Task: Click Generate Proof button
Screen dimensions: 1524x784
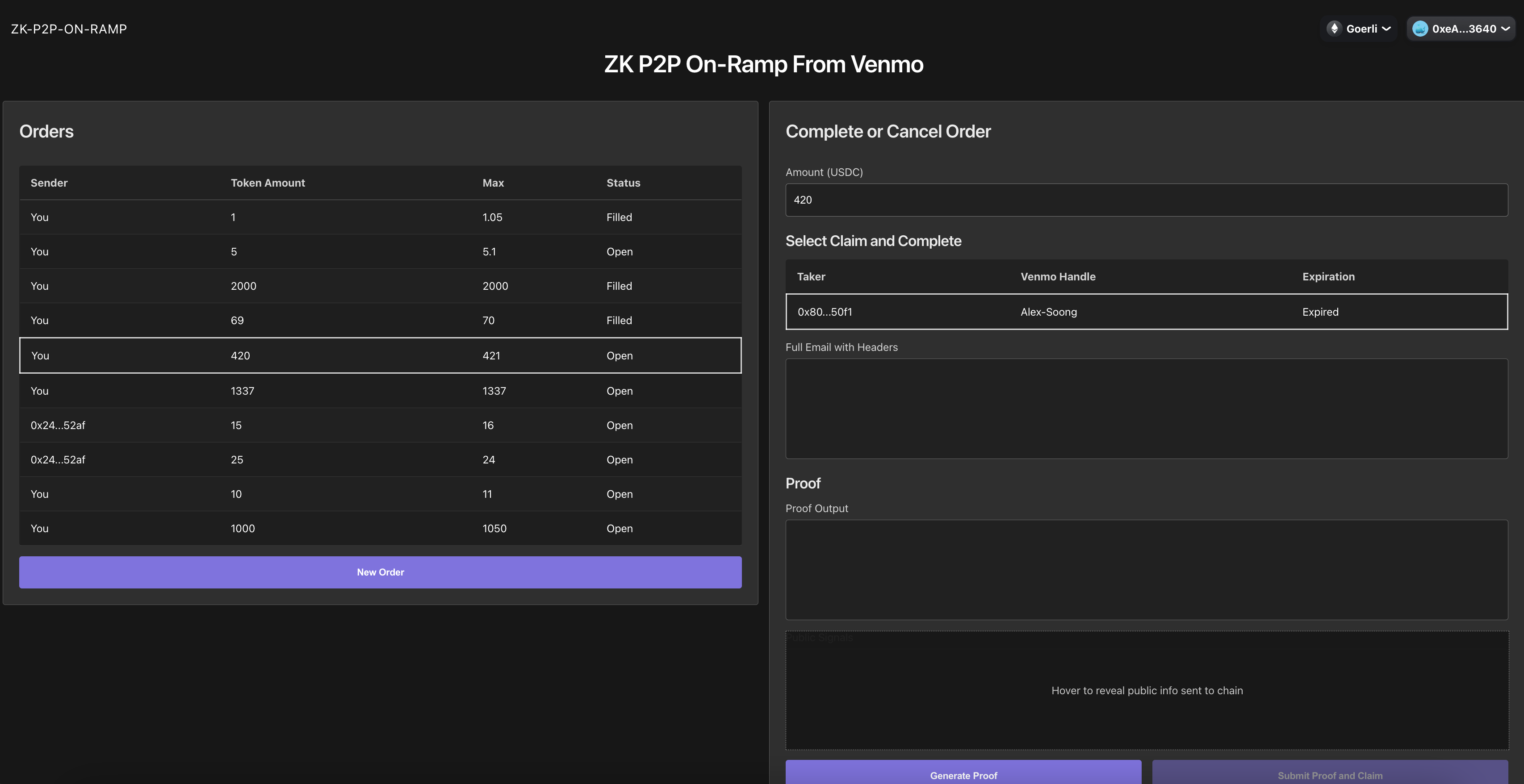Action: coord(963,775)
